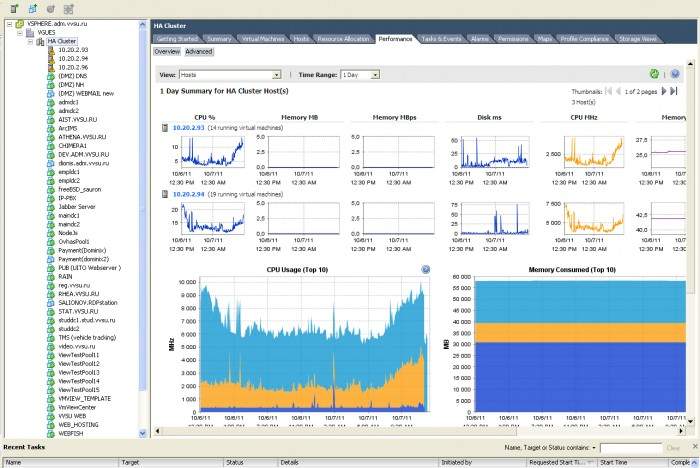Screen dimensions: 700x468
Task: Click the Recent Tasks filter text field
Action: 630,448
